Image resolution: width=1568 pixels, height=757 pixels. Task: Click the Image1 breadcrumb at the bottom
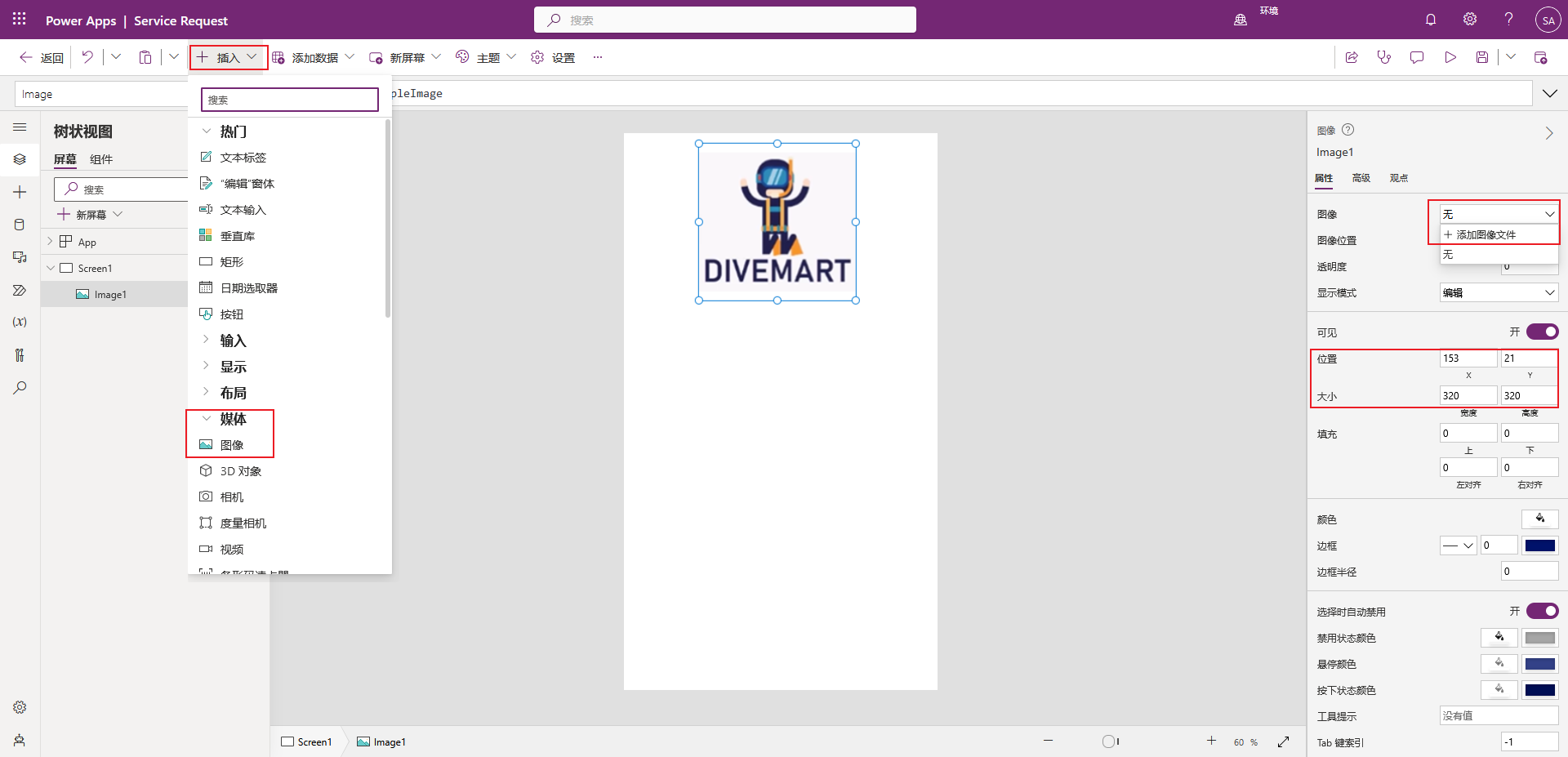click(381, 741)
